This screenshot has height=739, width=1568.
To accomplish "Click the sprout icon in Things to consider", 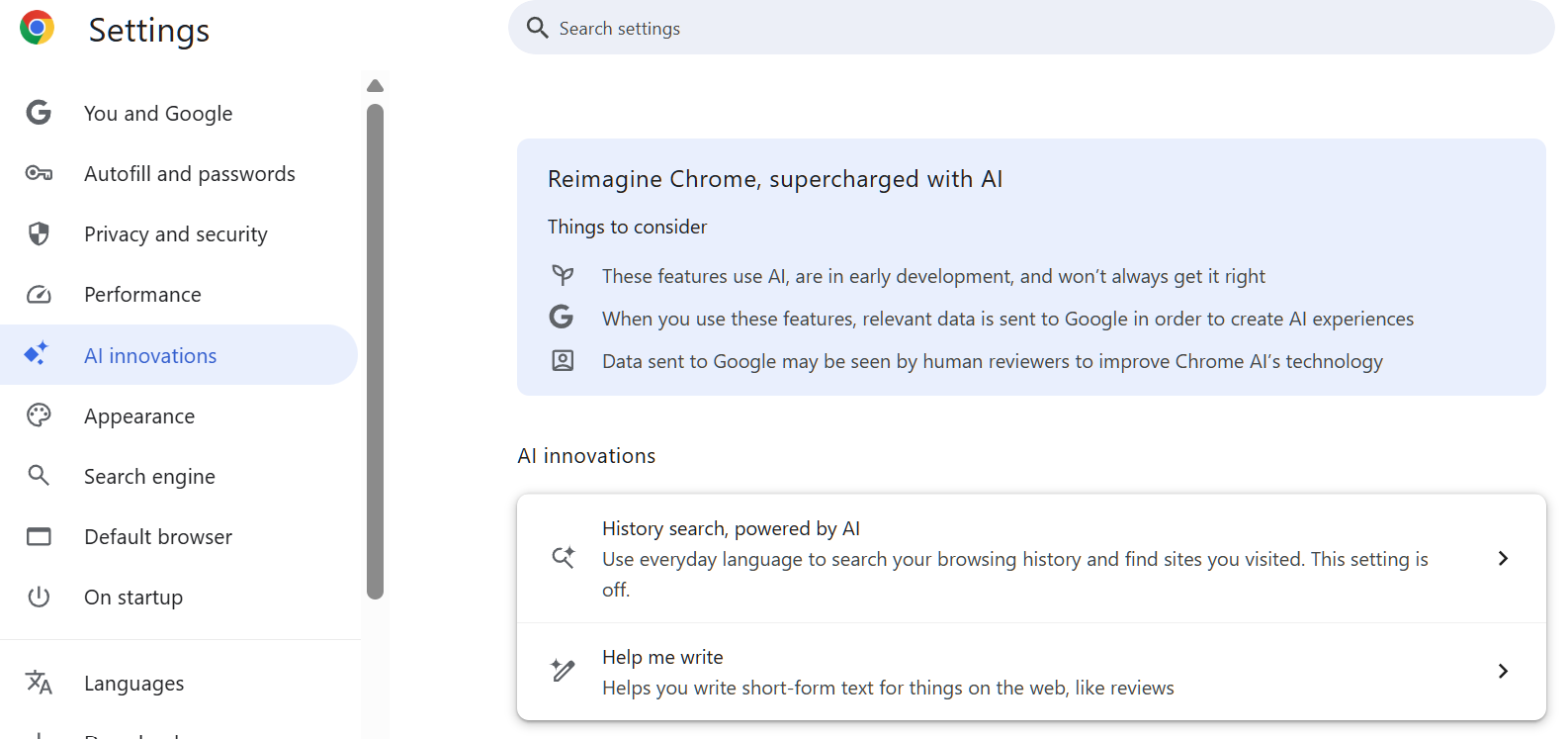I will coord(563,275).
